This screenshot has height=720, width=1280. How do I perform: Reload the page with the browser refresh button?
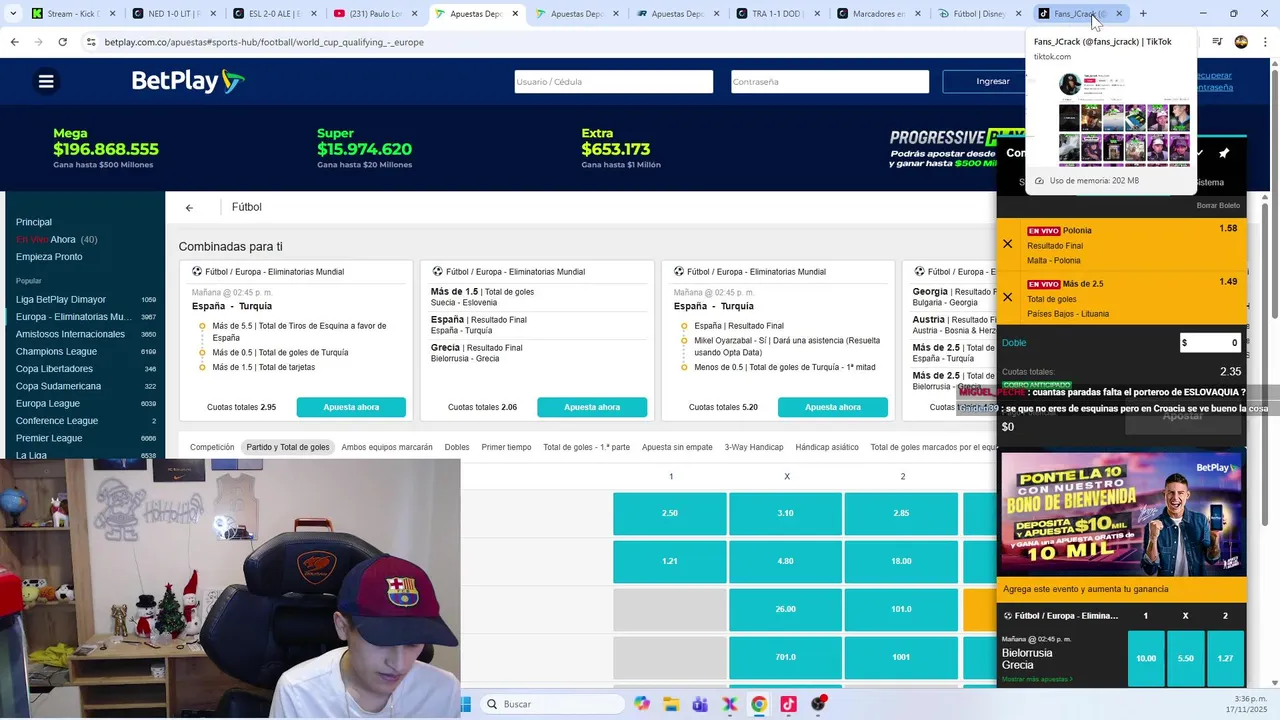tap(62, 42)
